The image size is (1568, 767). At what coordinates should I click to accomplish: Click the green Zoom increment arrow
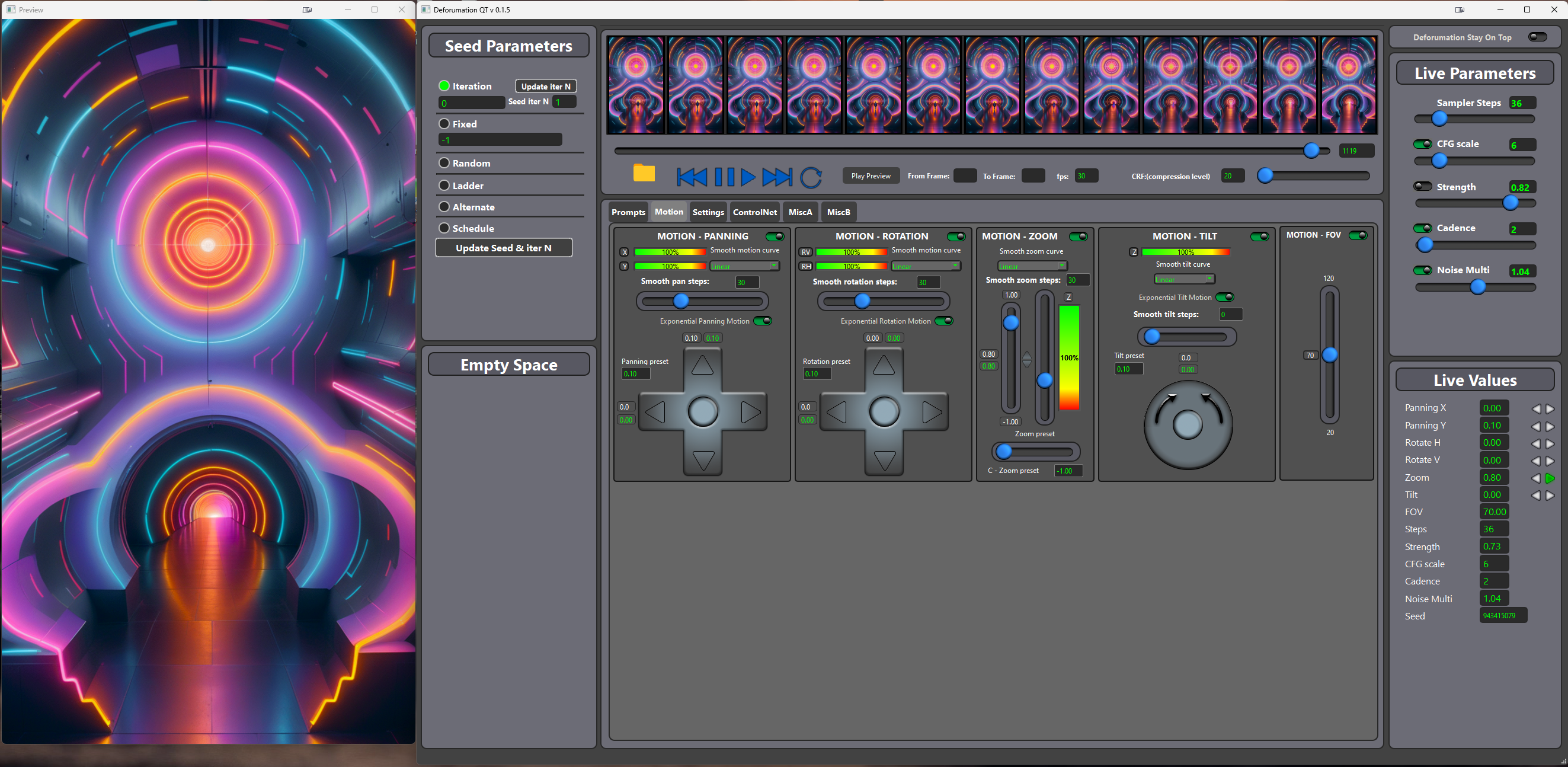[x=1550, y=478]
